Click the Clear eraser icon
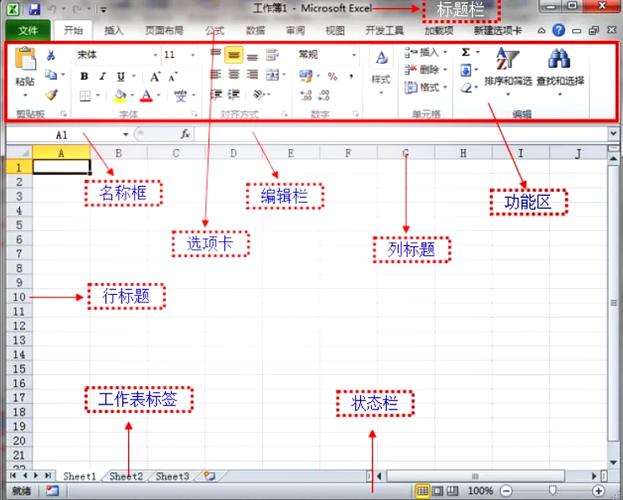Image resolution: width=623 pixels, height=500 pixels. click(x=466, y=88)
